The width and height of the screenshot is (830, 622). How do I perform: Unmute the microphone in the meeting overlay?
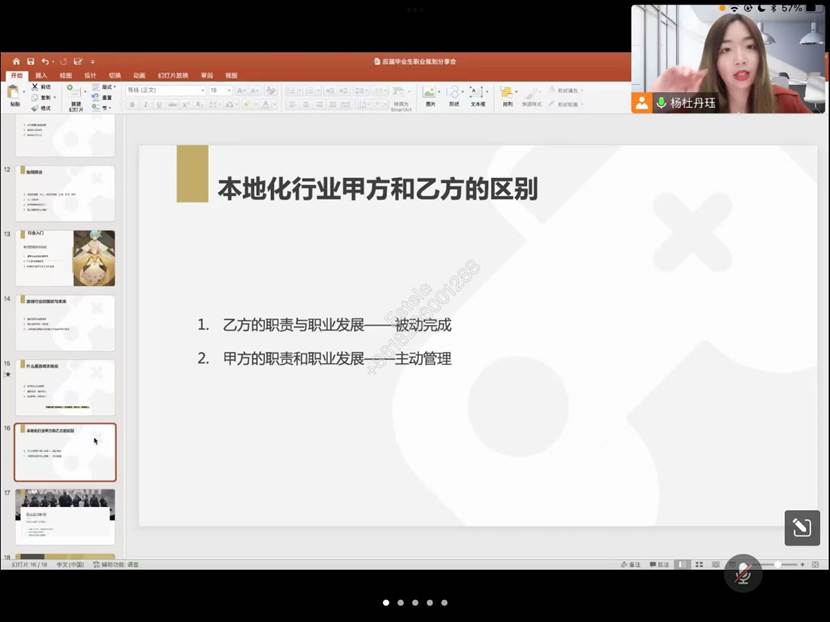[743, 573]
